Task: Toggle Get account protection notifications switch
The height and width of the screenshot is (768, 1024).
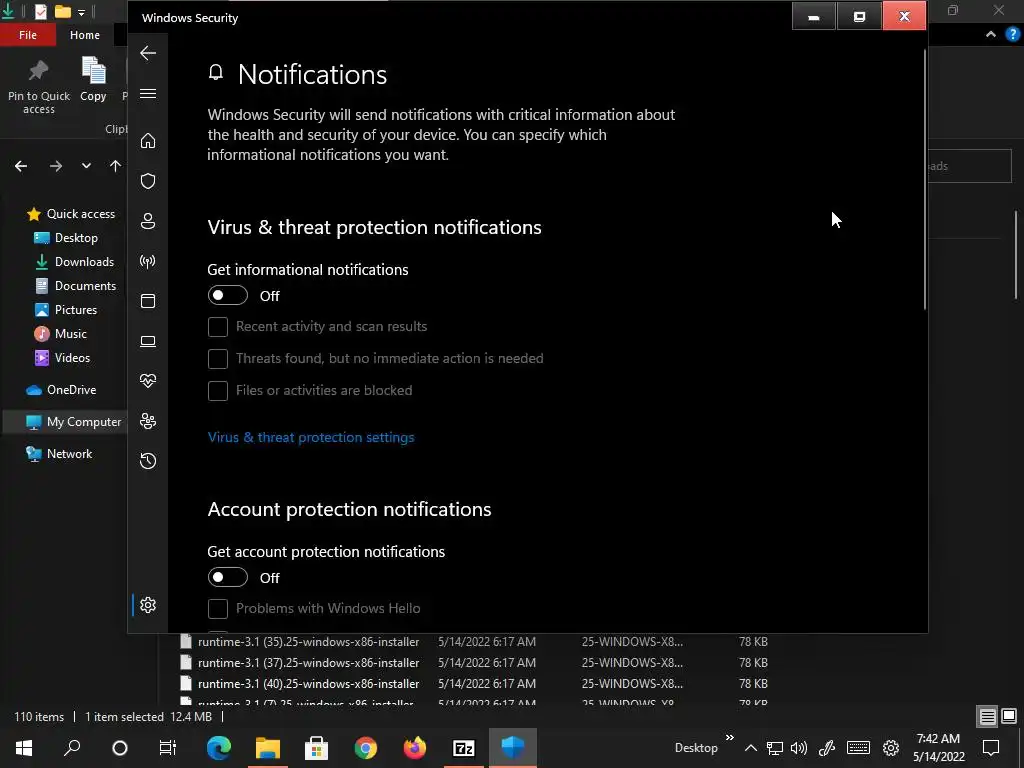Action: [x=228, y=577]
